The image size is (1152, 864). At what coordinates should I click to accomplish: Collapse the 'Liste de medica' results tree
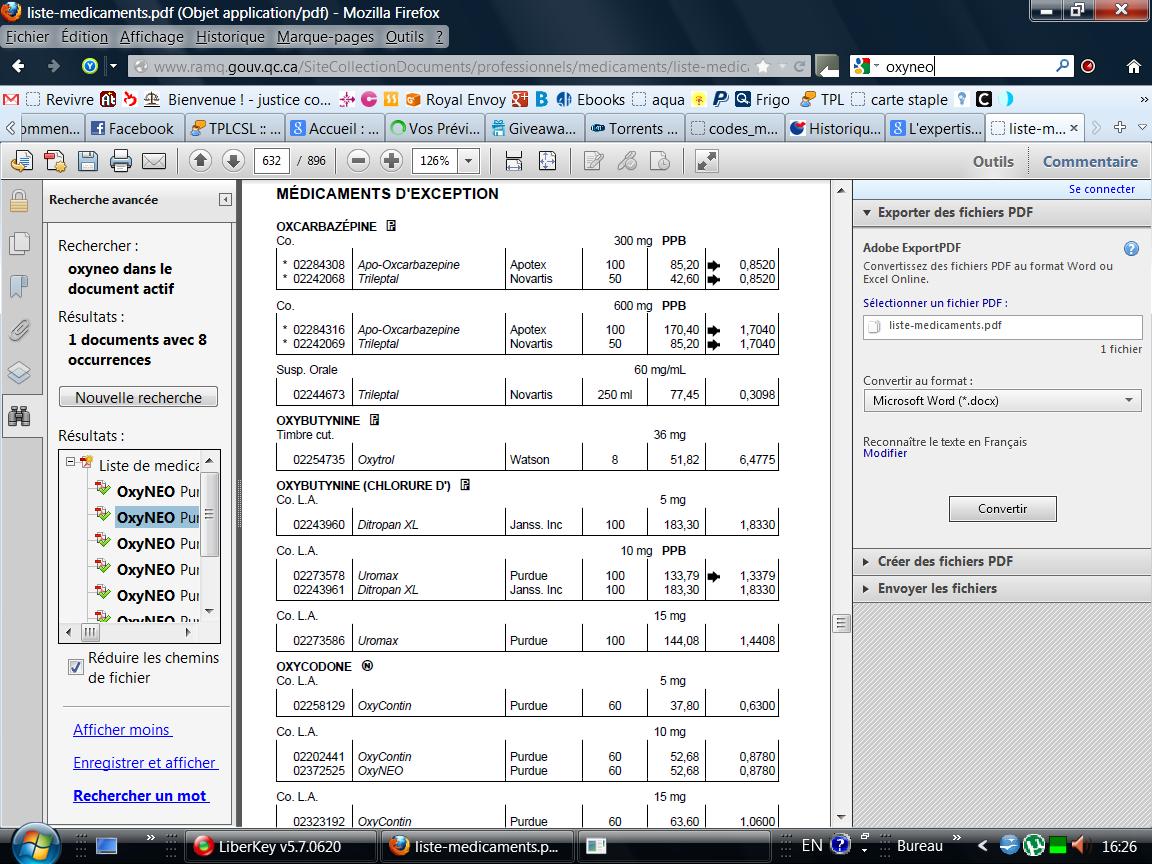tap(70, 463)
